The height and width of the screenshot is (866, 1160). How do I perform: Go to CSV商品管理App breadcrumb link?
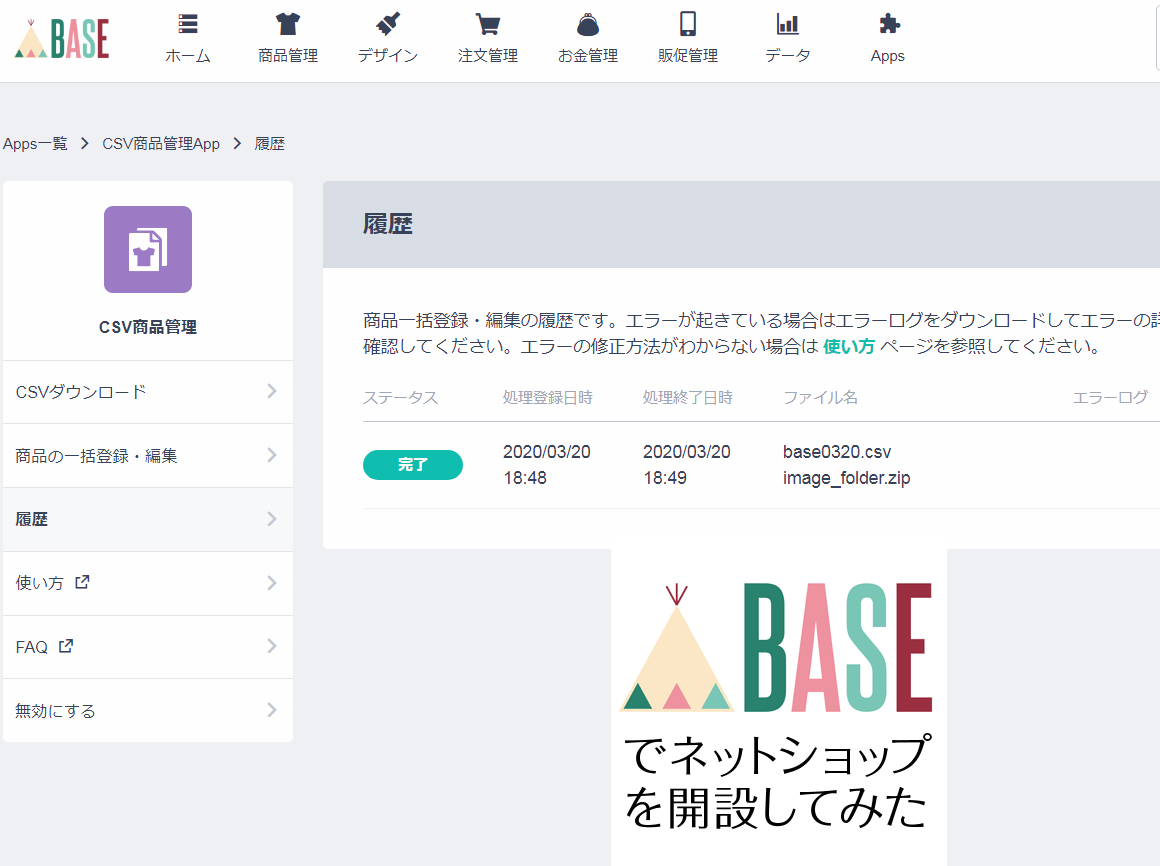pos(161,144)
